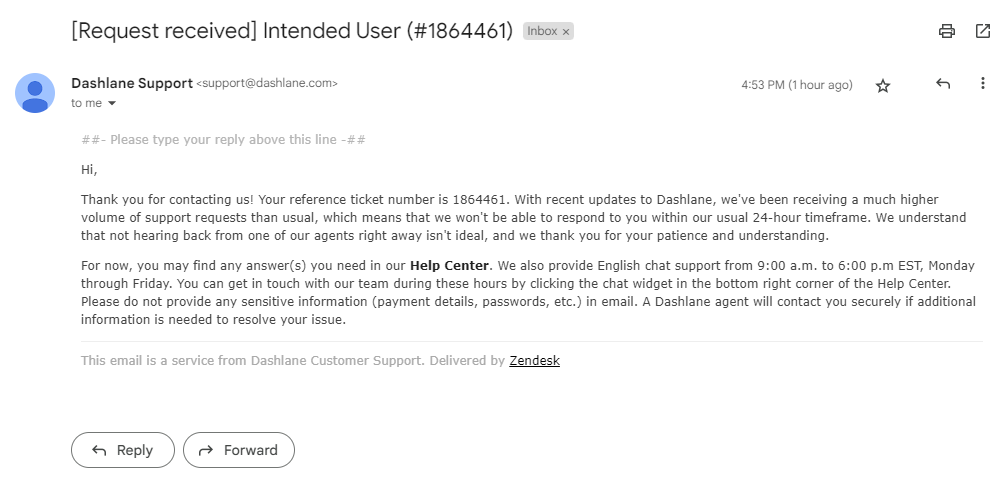Screen dimensions: 1007x483
Task: Click the Dashlane Support sender name
Action: click(x=132, y=84)
